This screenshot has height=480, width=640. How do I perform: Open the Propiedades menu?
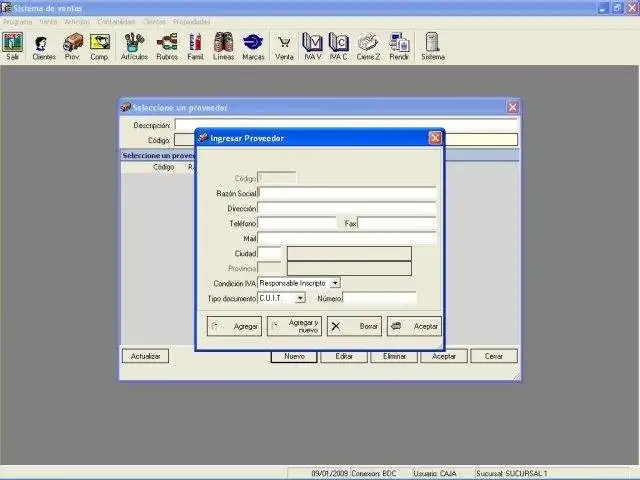click(191, 22)
